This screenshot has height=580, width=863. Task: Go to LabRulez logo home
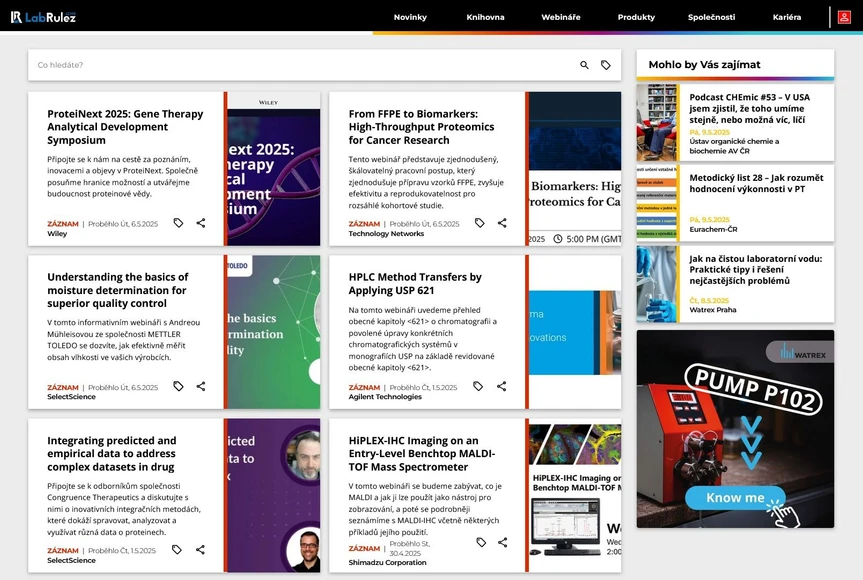[43, 17]
